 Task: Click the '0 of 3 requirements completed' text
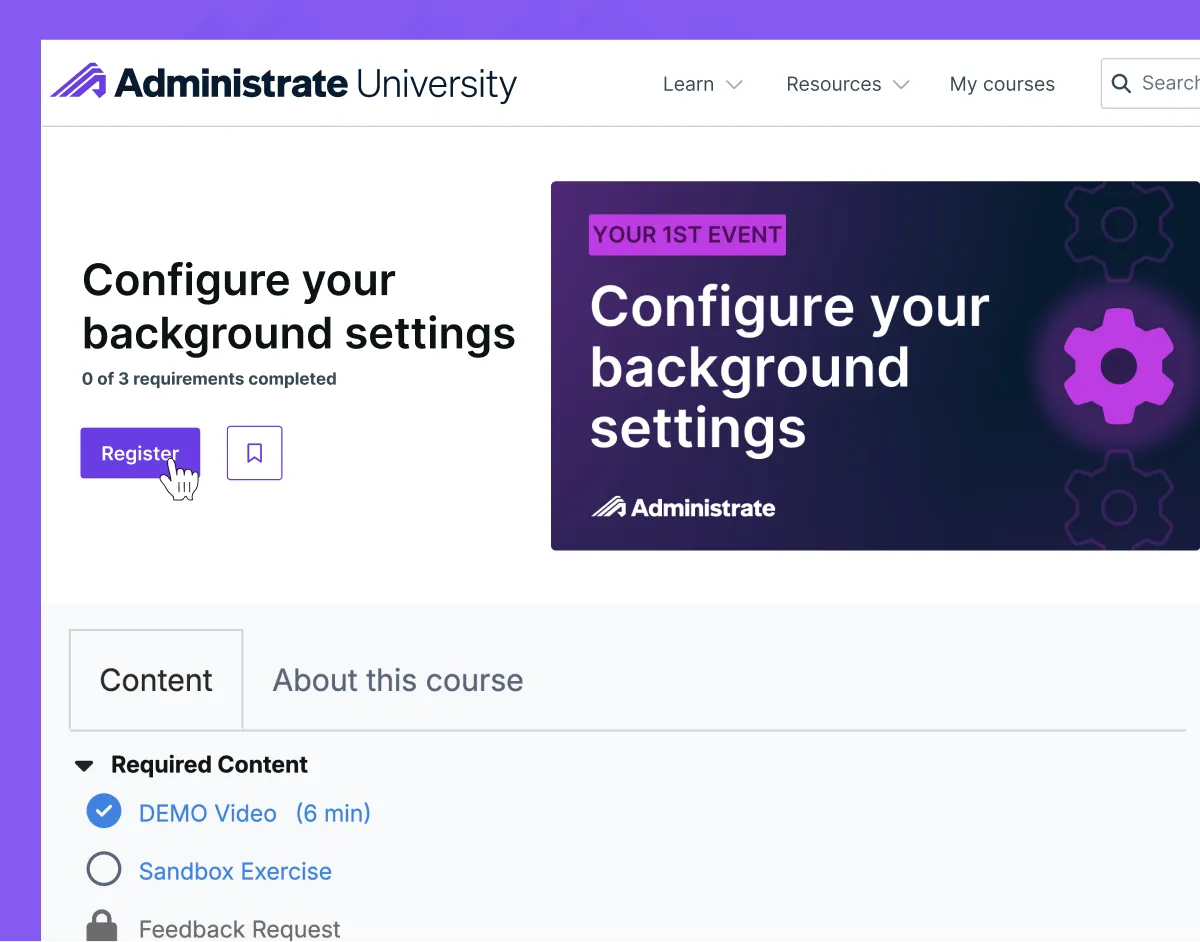(x=209, y=379)
